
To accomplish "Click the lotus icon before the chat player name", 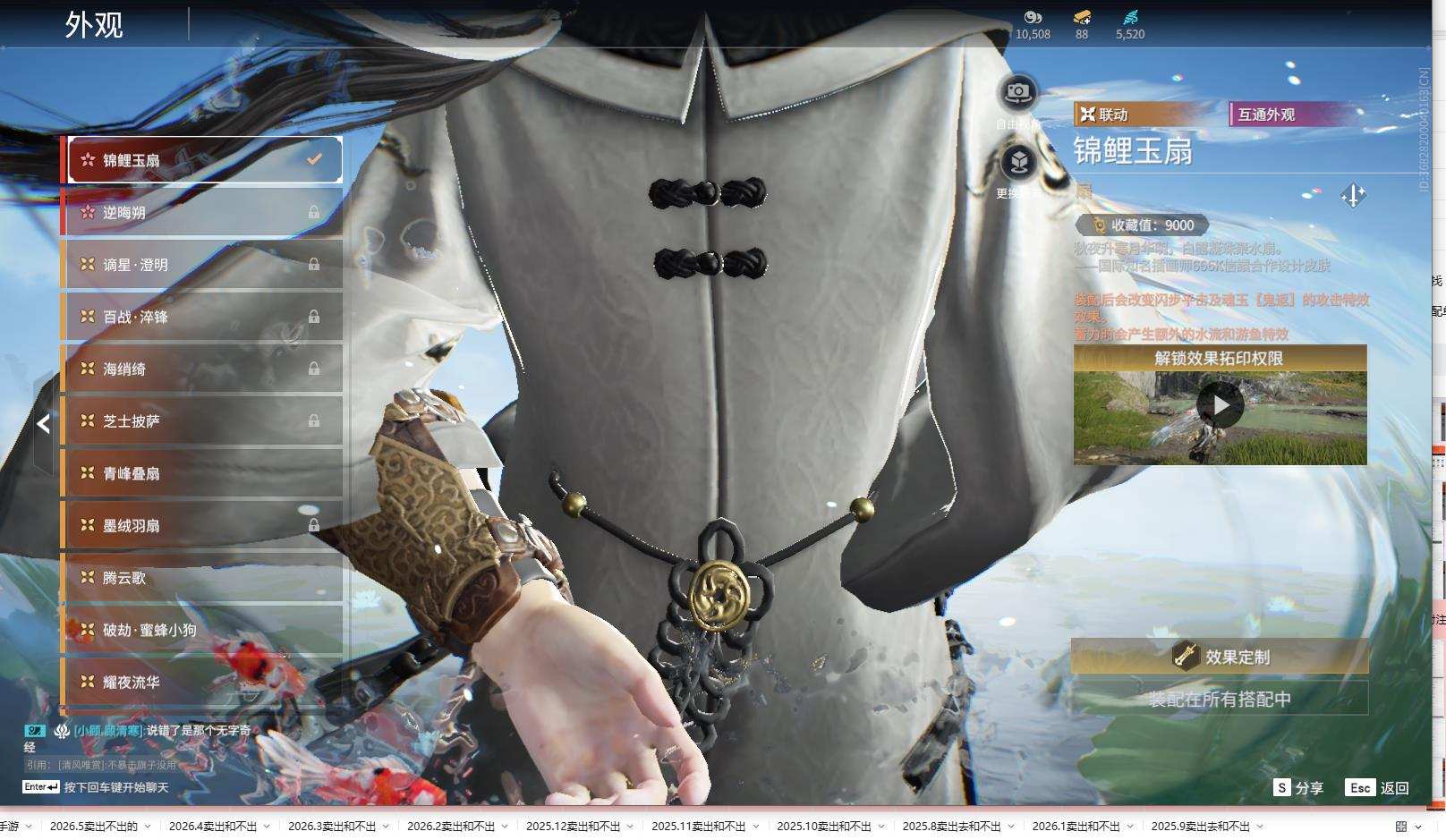I will [62, 731].
